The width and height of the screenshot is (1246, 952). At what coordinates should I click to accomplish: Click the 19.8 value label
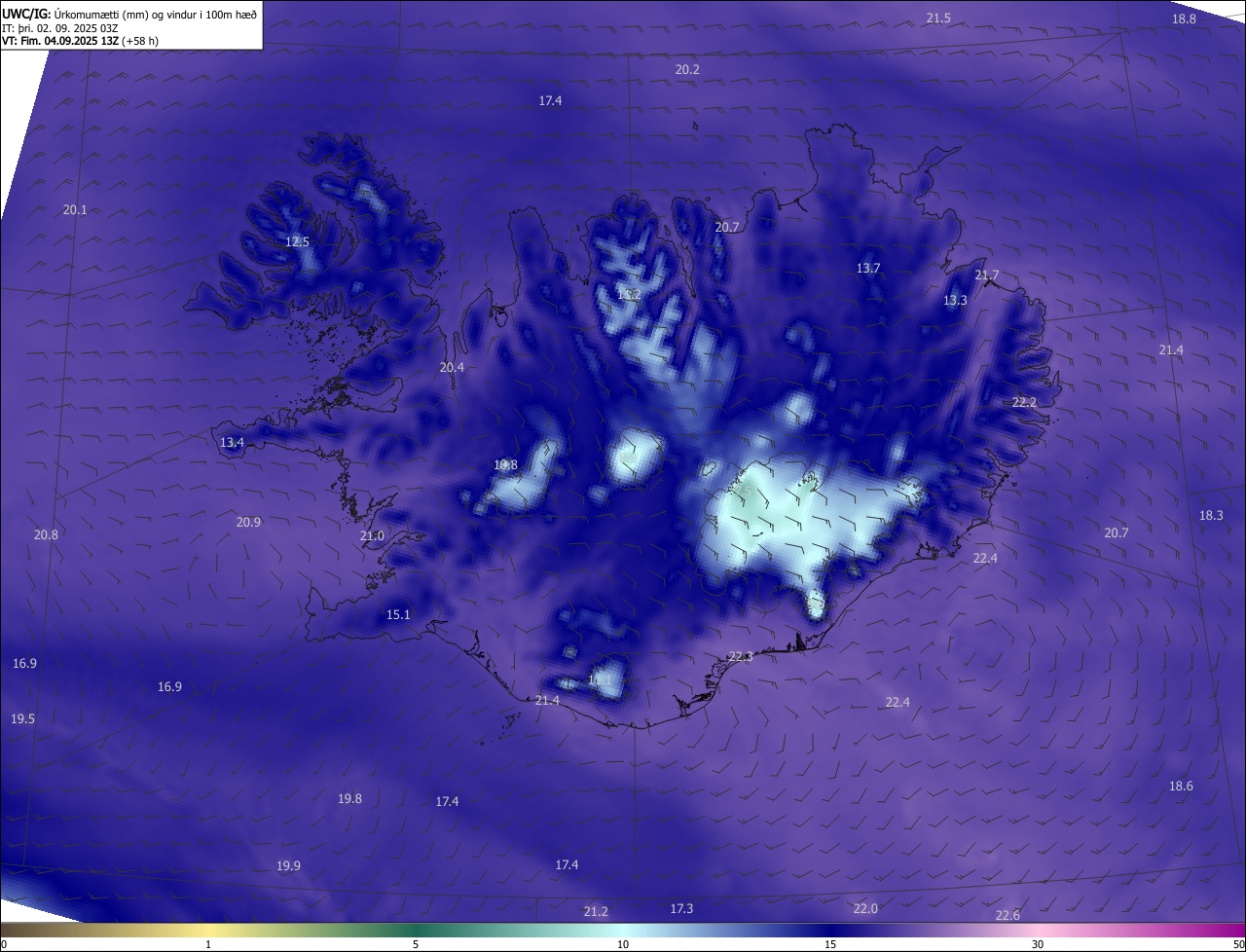tap(349, 799)
